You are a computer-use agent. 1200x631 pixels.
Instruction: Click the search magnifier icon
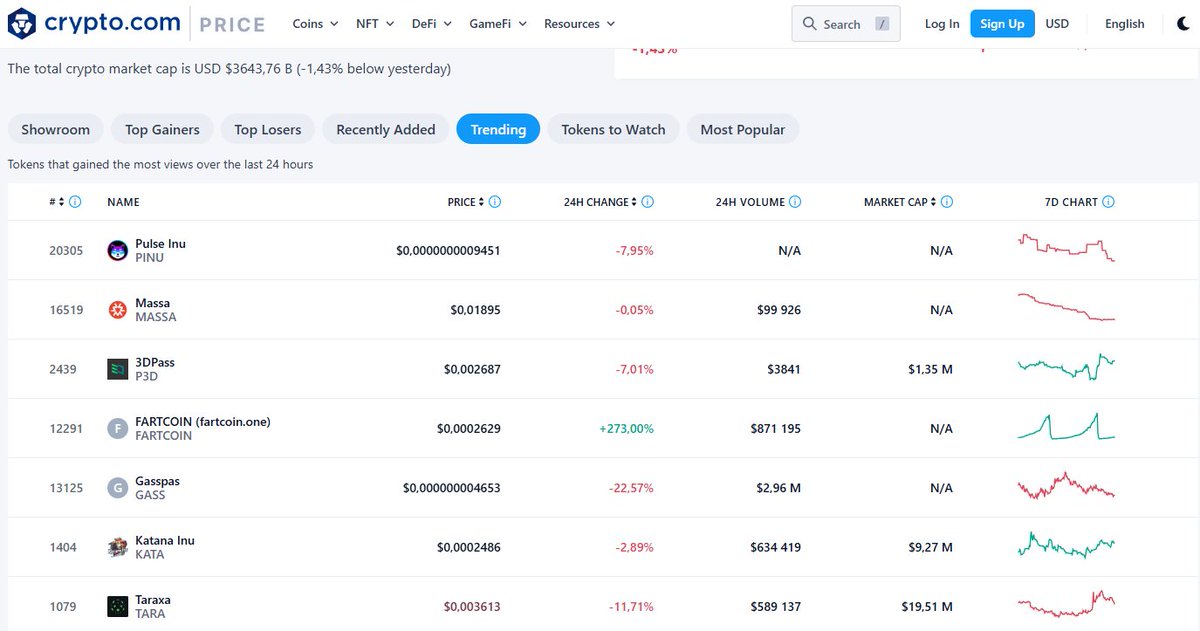810,24
